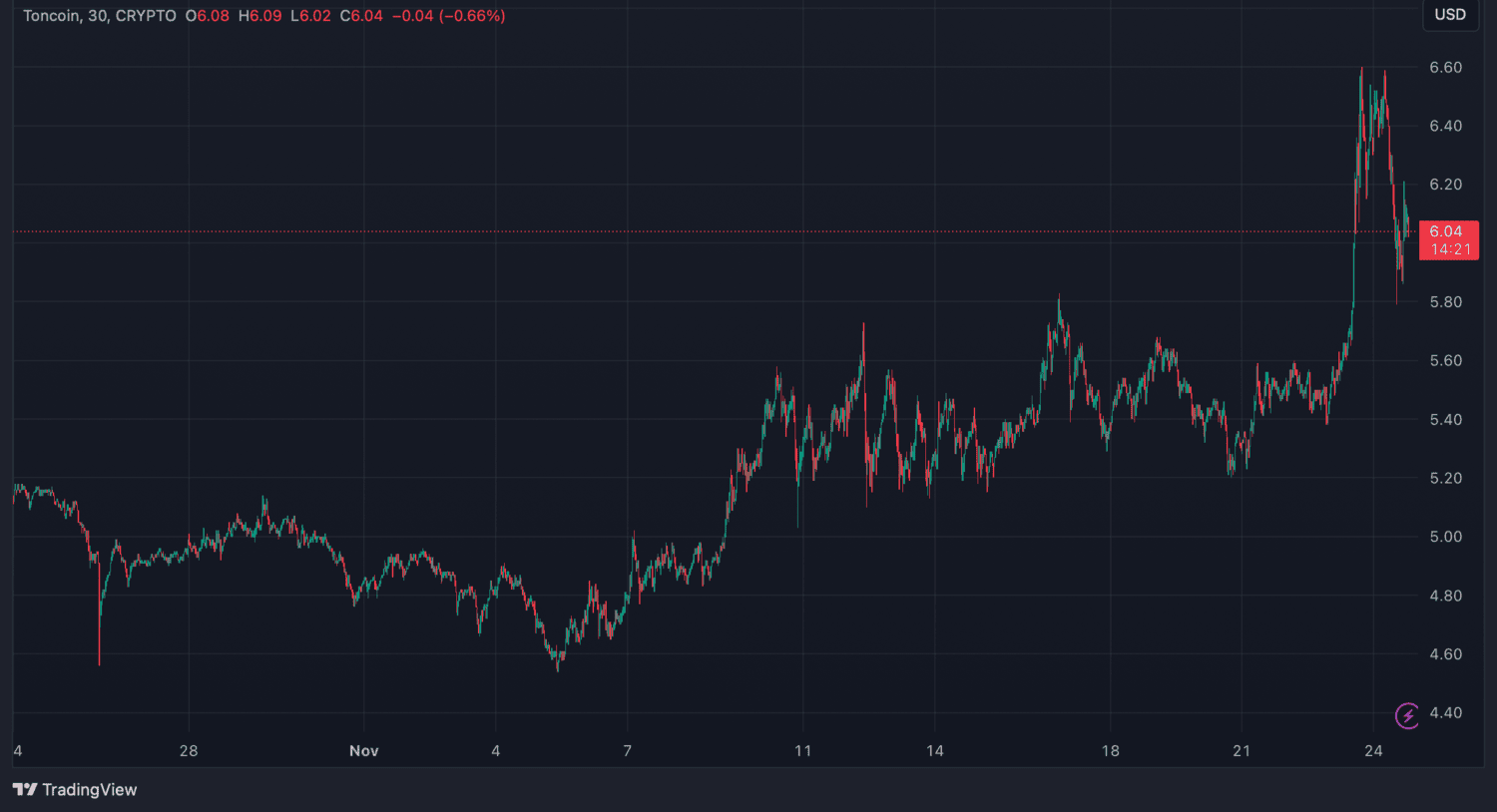Image resolution: width=1497 pixels, height=812 pixels.
Task: Open the USD currency selector
Action: tap(1449, 15)
